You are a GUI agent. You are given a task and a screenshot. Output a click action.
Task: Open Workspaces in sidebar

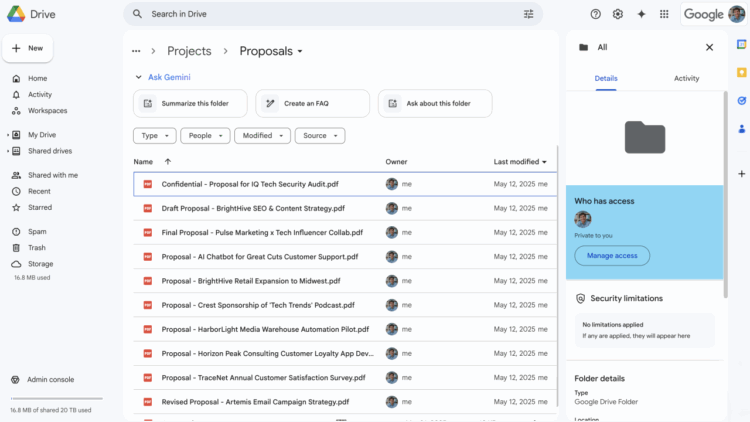(47, 111)
